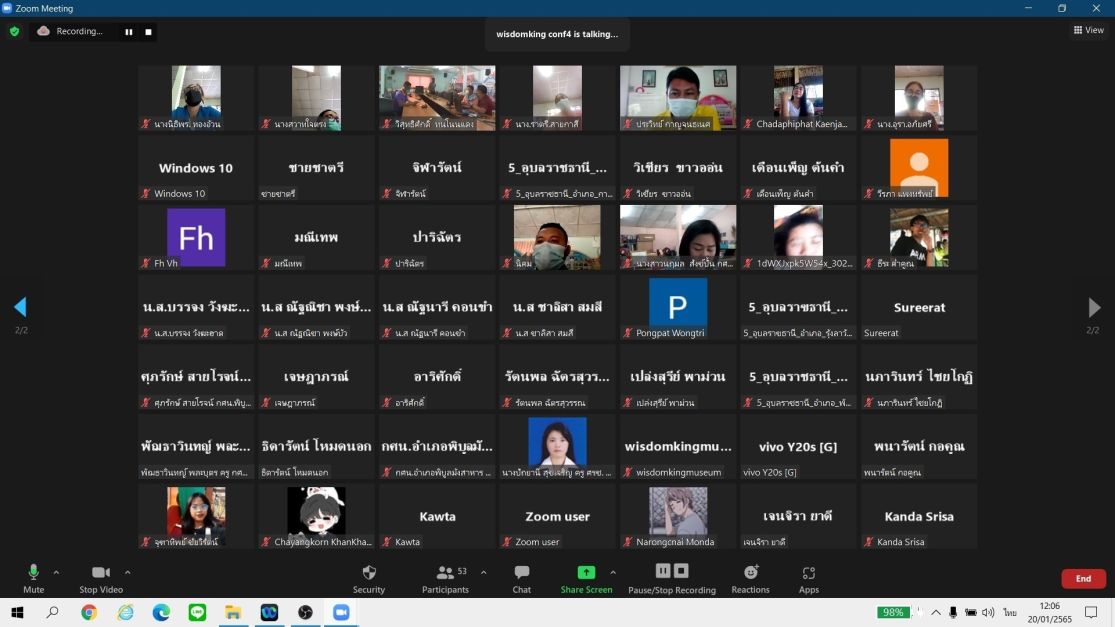Image resolution: width=1115 pixels, height=627 pixels.
Task: Expand the Participants options caret
Action: (x=484, y=572)
